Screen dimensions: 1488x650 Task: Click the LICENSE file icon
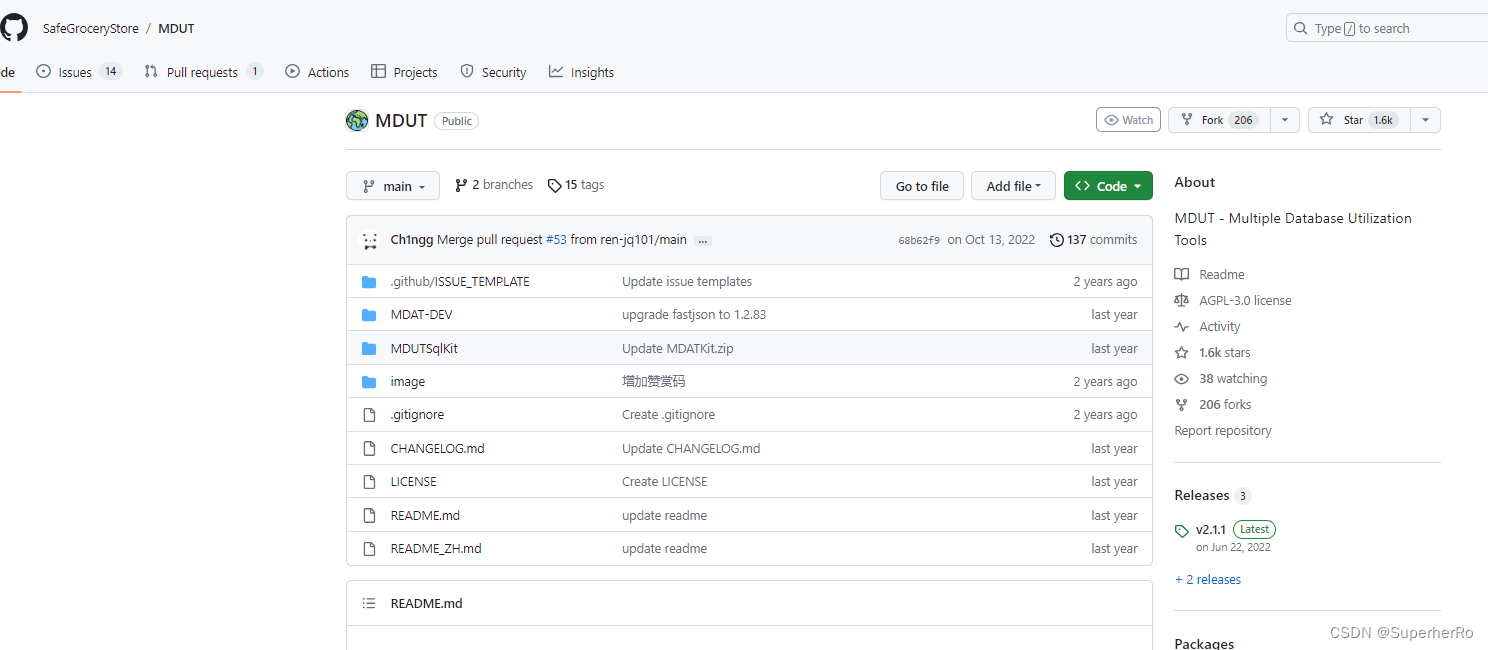(369, 482)
